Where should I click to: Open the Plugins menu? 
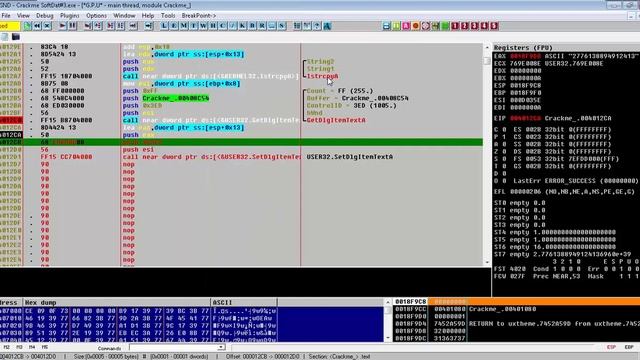69,16
